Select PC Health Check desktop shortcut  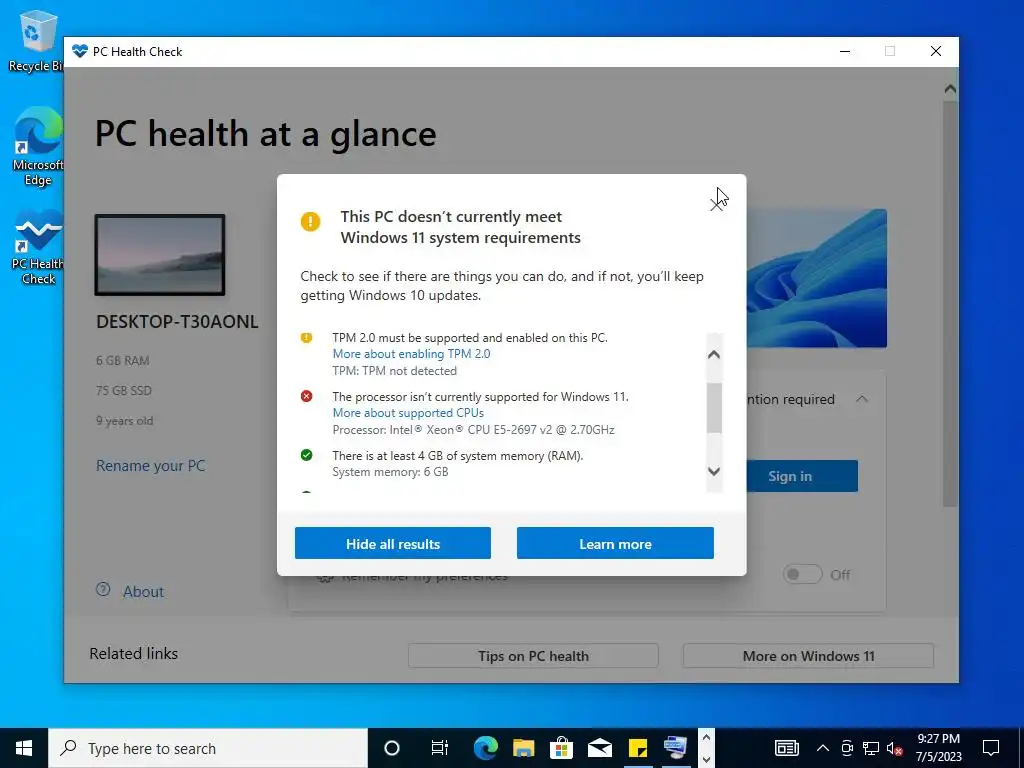coord(38,247)
